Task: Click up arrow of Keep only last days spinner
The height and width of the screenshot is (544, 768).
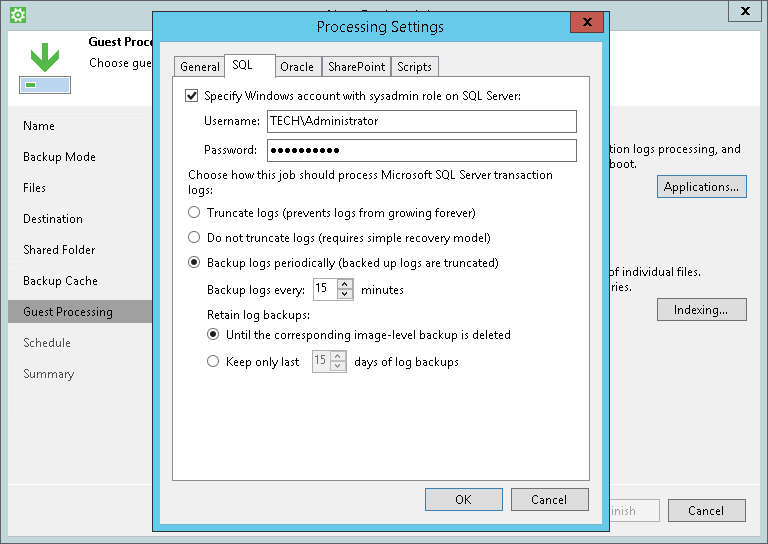Action: (x=337, y=356)
